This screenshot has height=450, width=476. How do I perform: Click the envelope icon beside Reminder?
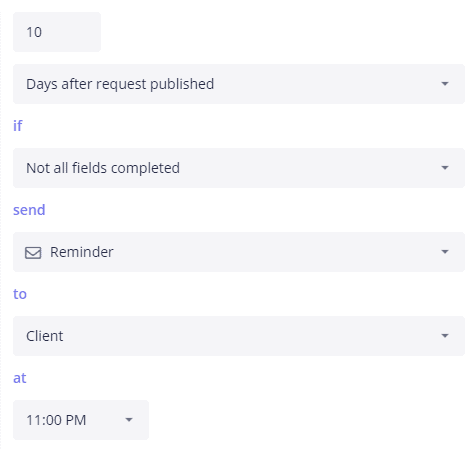coord(33,253)
